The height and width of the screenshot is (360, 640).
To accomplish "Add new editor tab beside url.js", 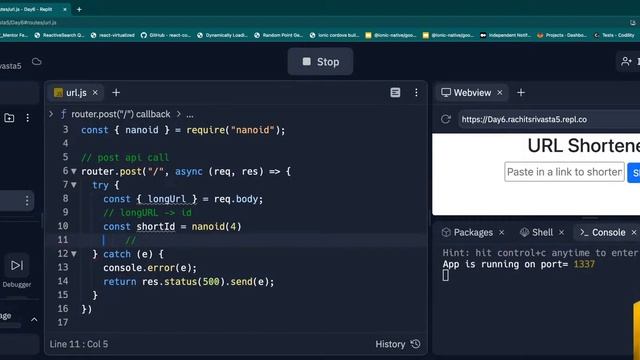I will pos(116,93).
